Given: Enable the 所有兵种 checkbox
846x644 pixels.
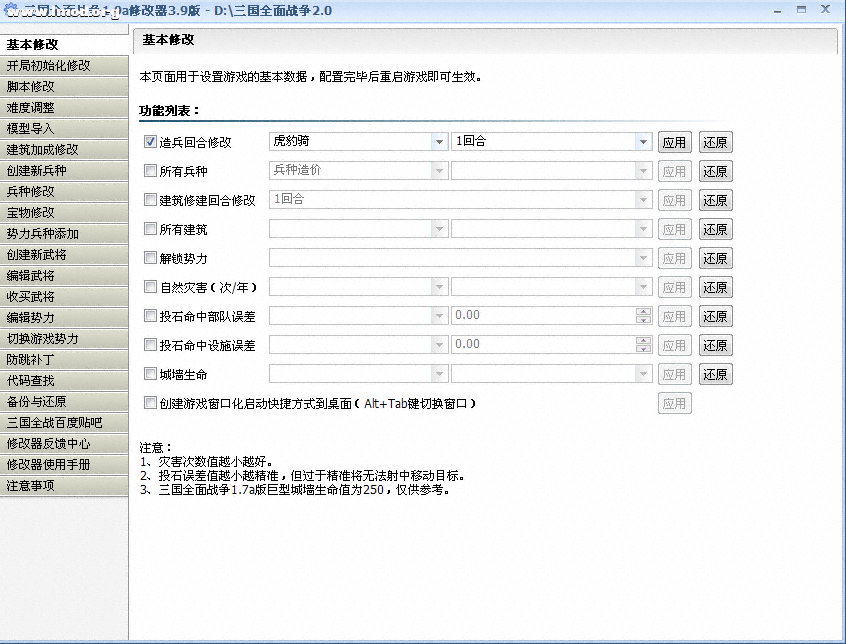Looking at the screenshot, I should (x=151, y=171).
